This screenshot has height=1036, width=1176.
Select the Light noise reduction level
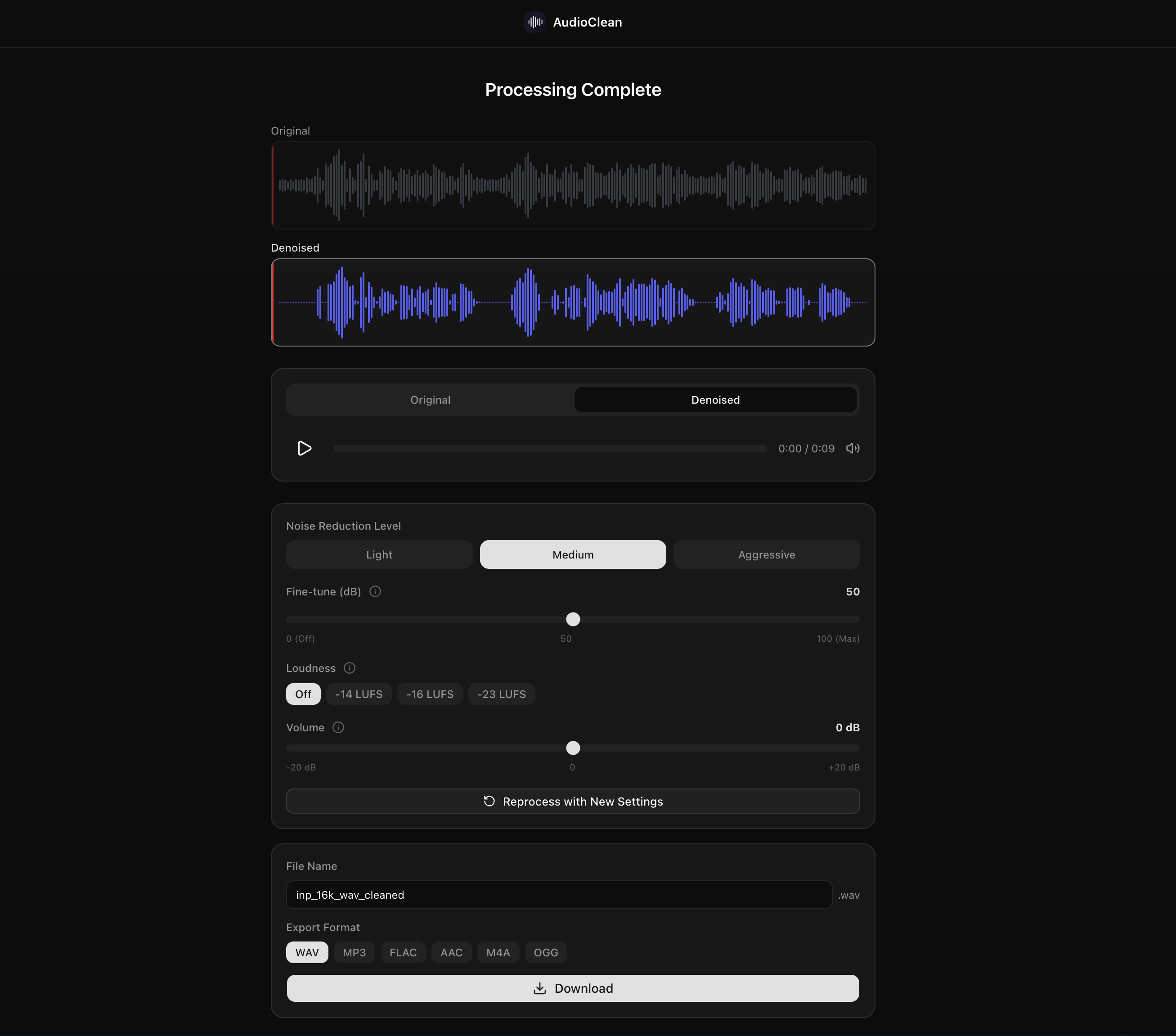(x=378, y=554)
